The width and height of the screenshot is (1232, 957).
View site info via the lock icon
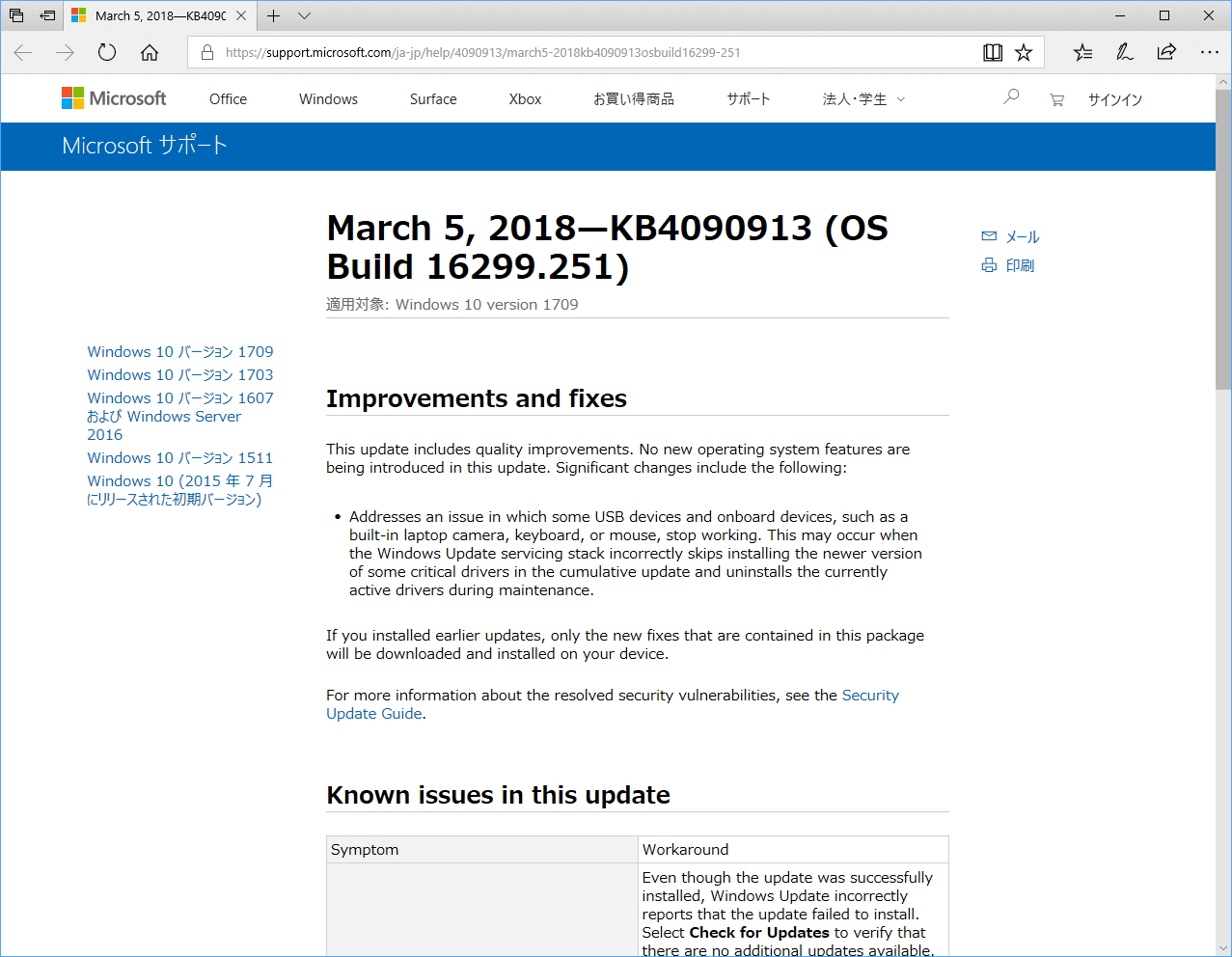pyautogui.click(x=206, y=54)
